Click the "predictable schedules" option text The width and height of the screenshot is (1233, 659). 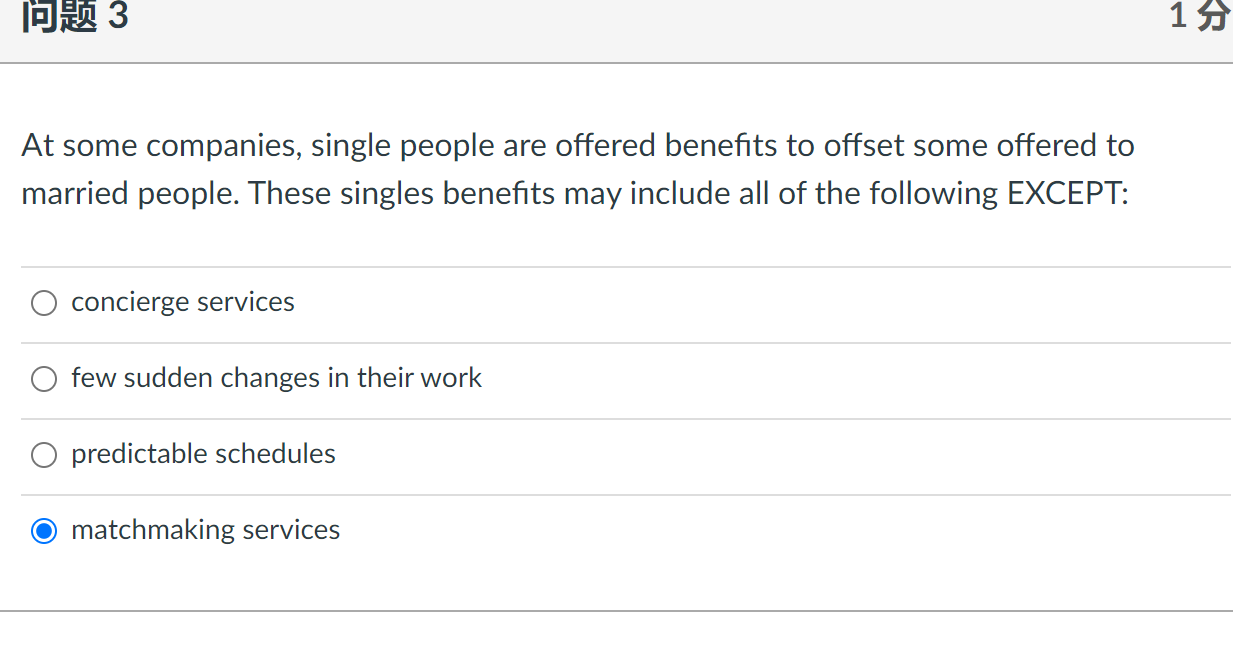coord(202,455)
